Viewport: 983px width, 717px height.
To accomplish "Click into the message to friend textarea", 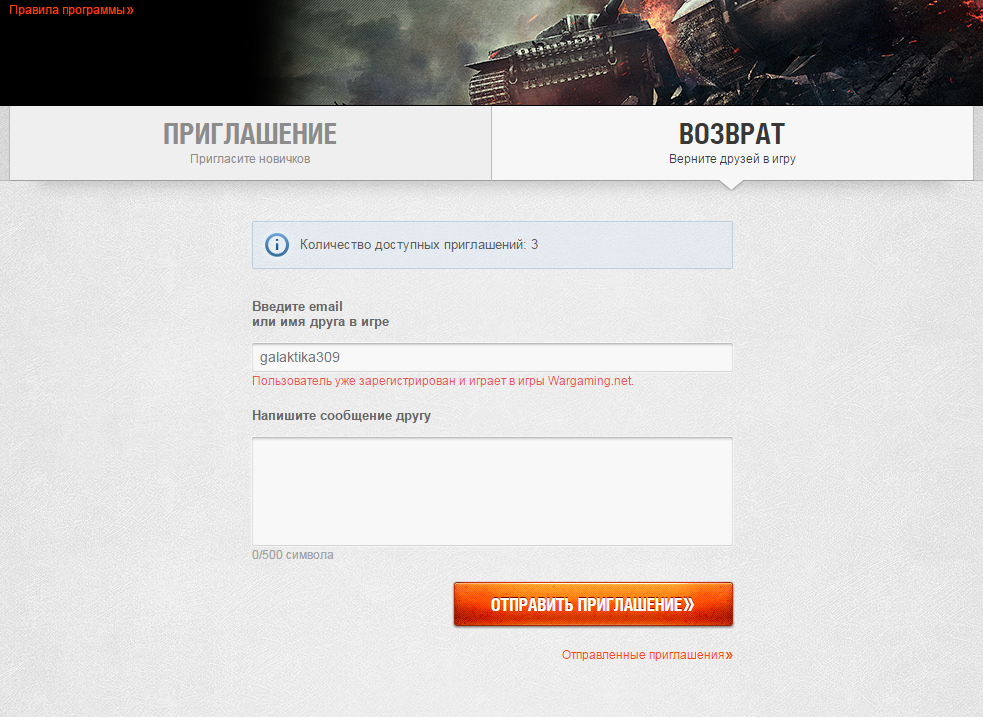I will [492, 491].
